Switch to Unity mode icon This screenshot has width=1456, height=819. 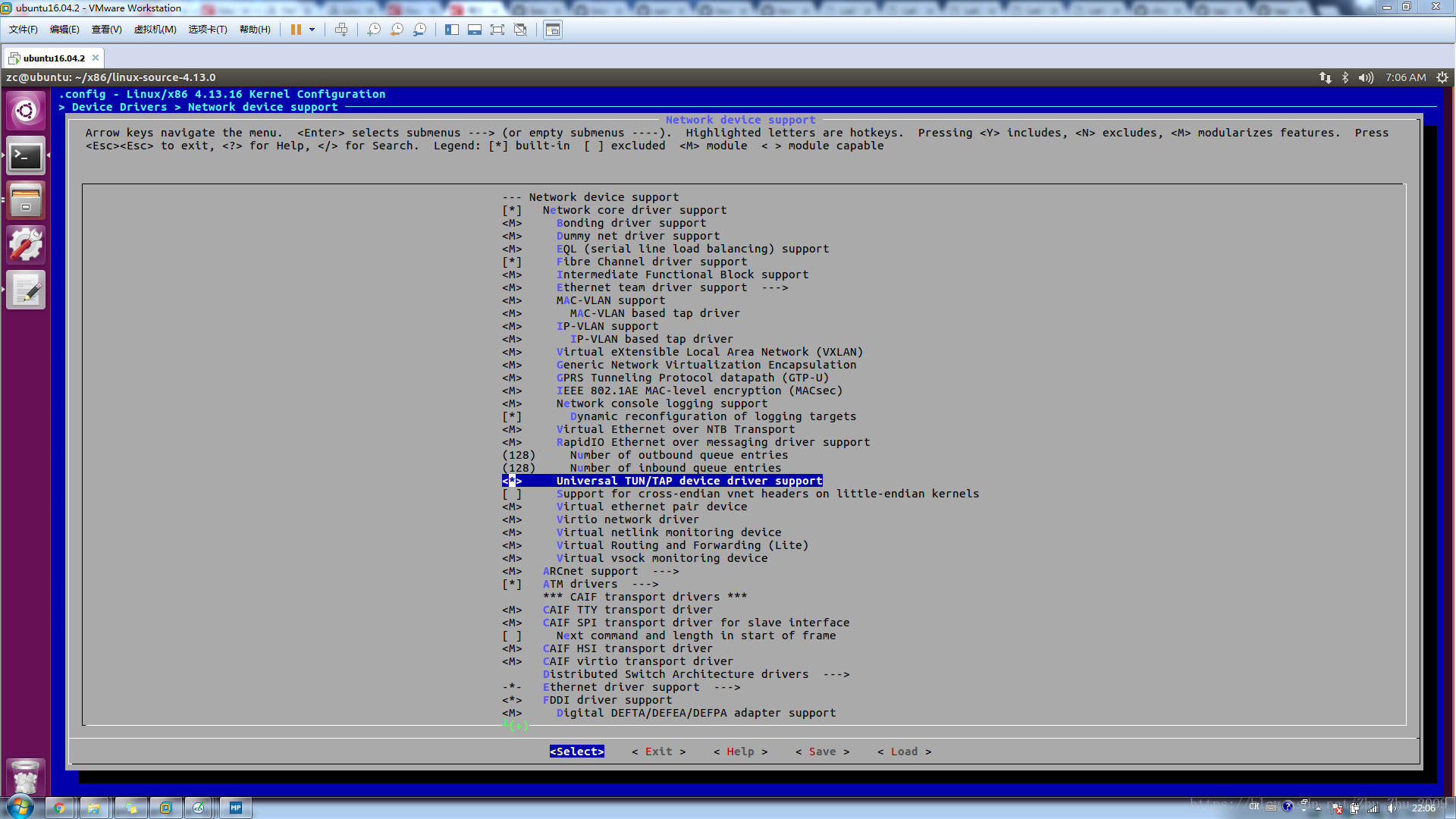coord(520,30)
